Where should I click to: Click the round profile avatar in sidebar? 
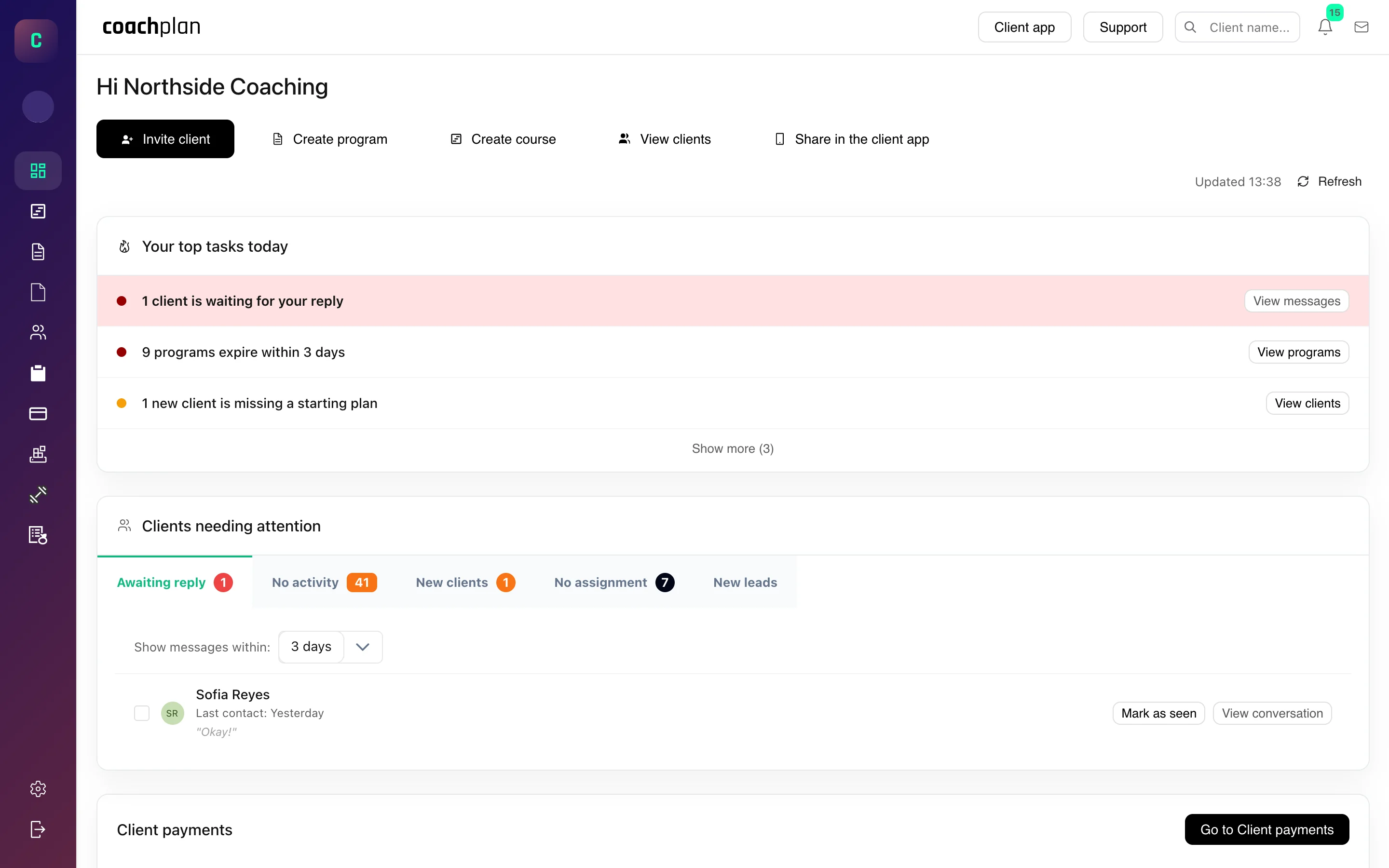[38, 107]
